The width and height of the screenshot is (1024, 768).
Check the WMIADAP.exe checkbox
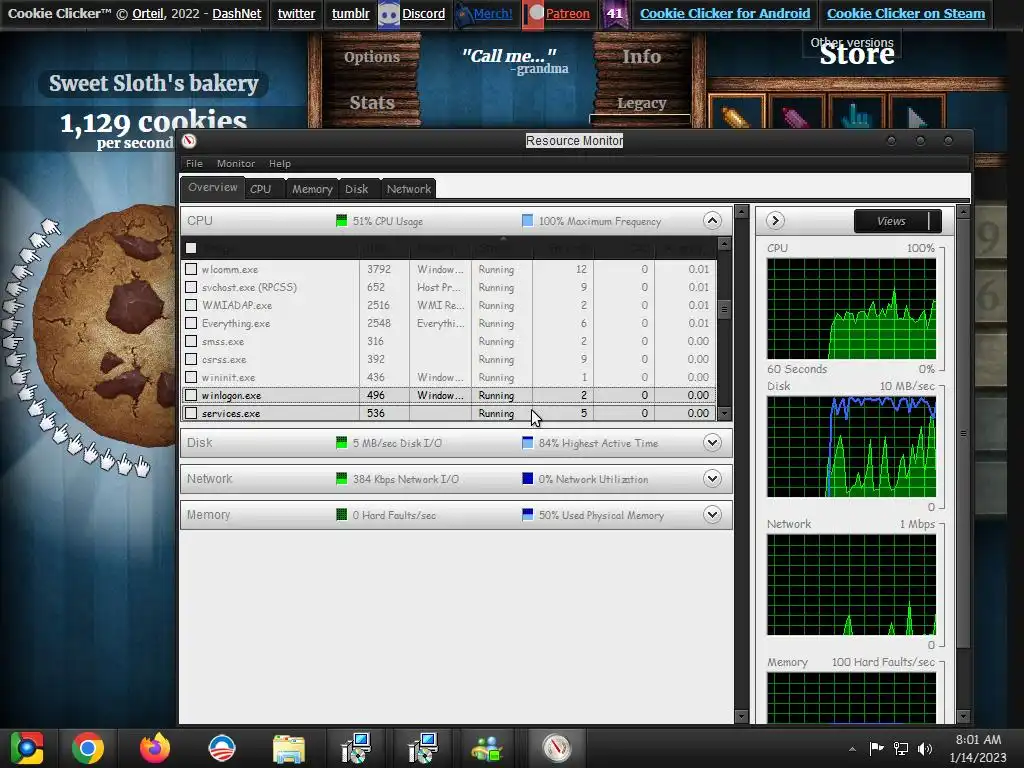(191, 305)
